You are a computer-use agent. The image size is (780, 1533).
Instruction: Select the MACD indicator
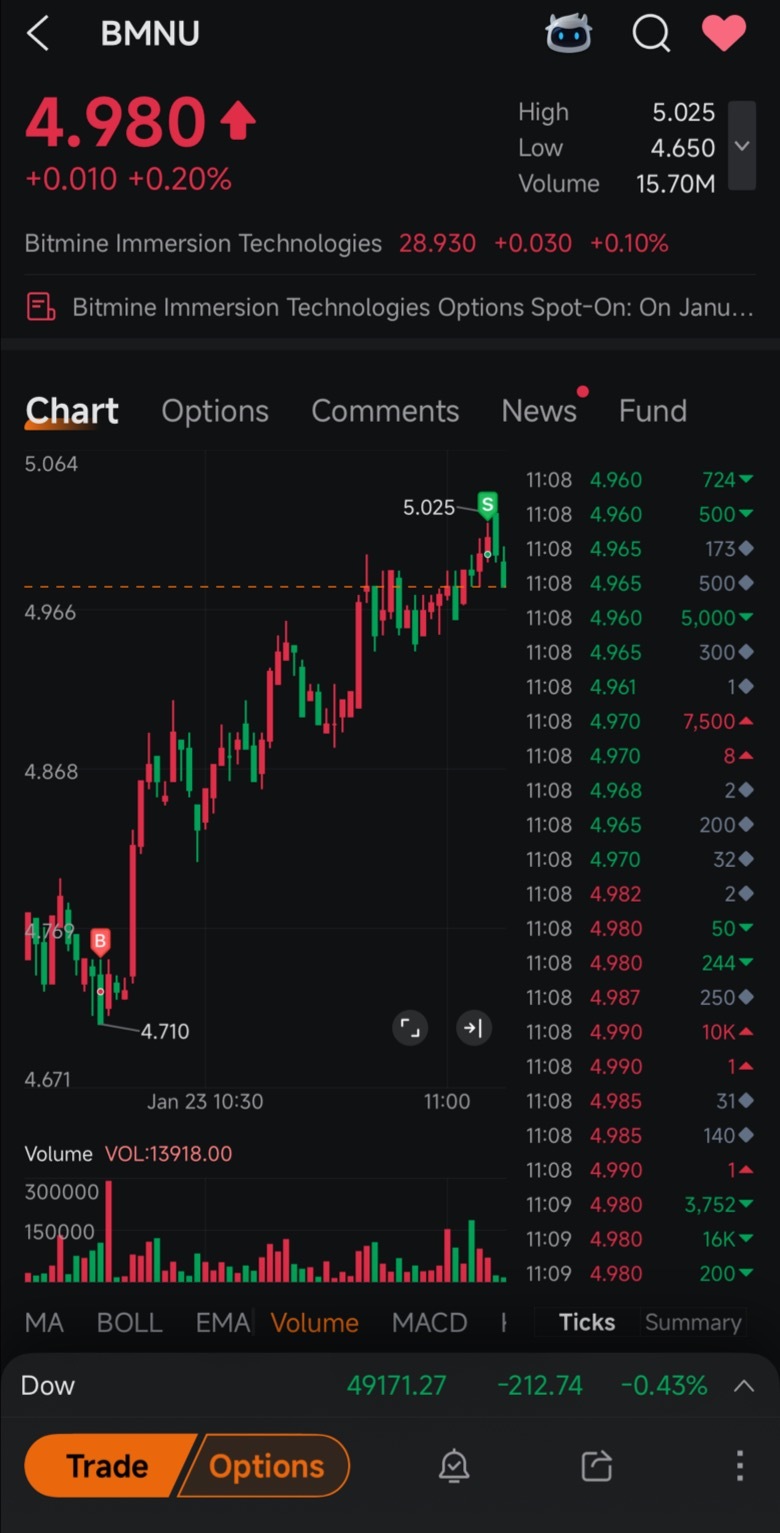tap(430, 1322)
